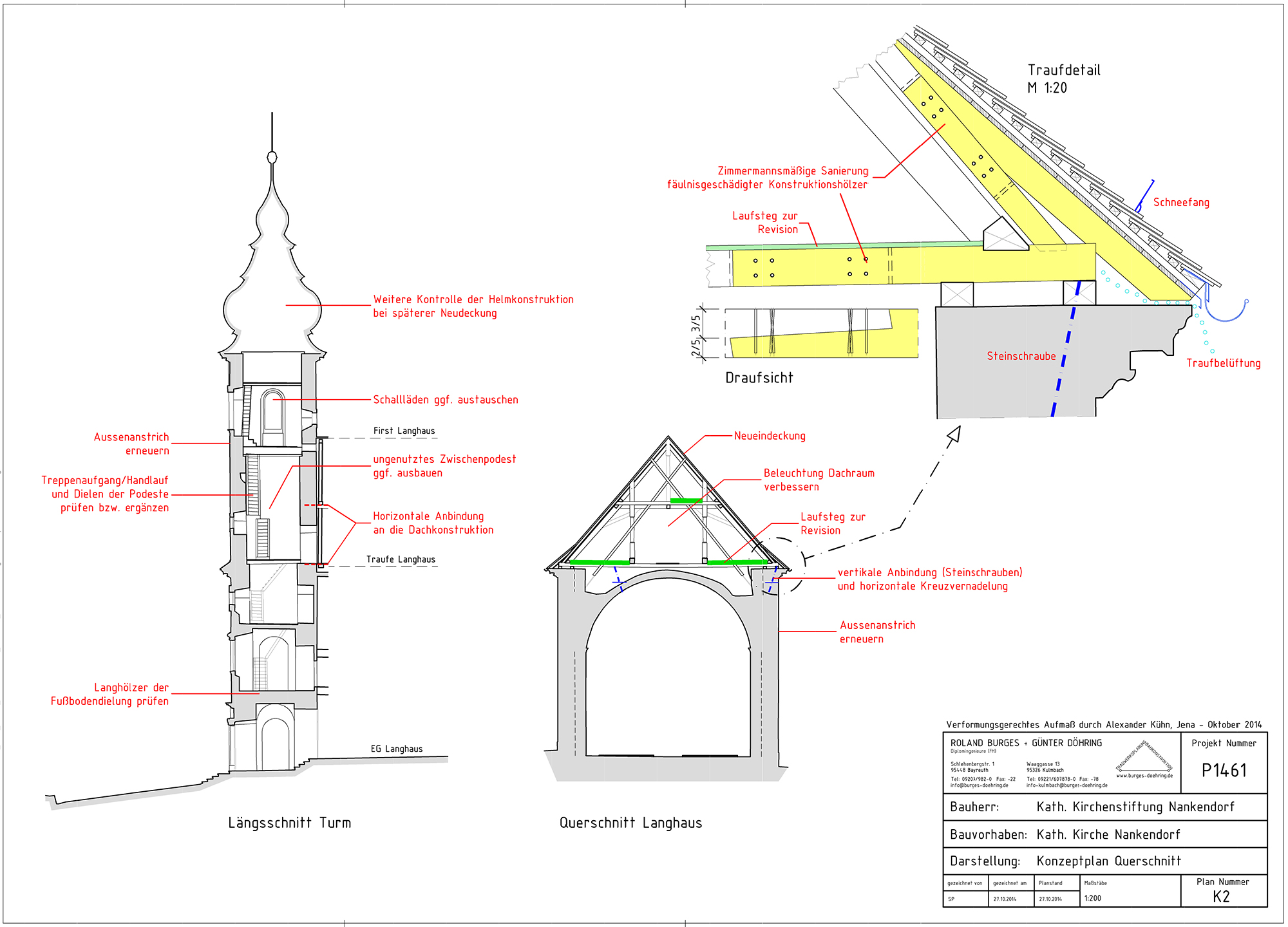Viewport: 1288px width, 927px height.
Task: Click the Traufdetail M 1:20 title
Action: [1064, 79]
